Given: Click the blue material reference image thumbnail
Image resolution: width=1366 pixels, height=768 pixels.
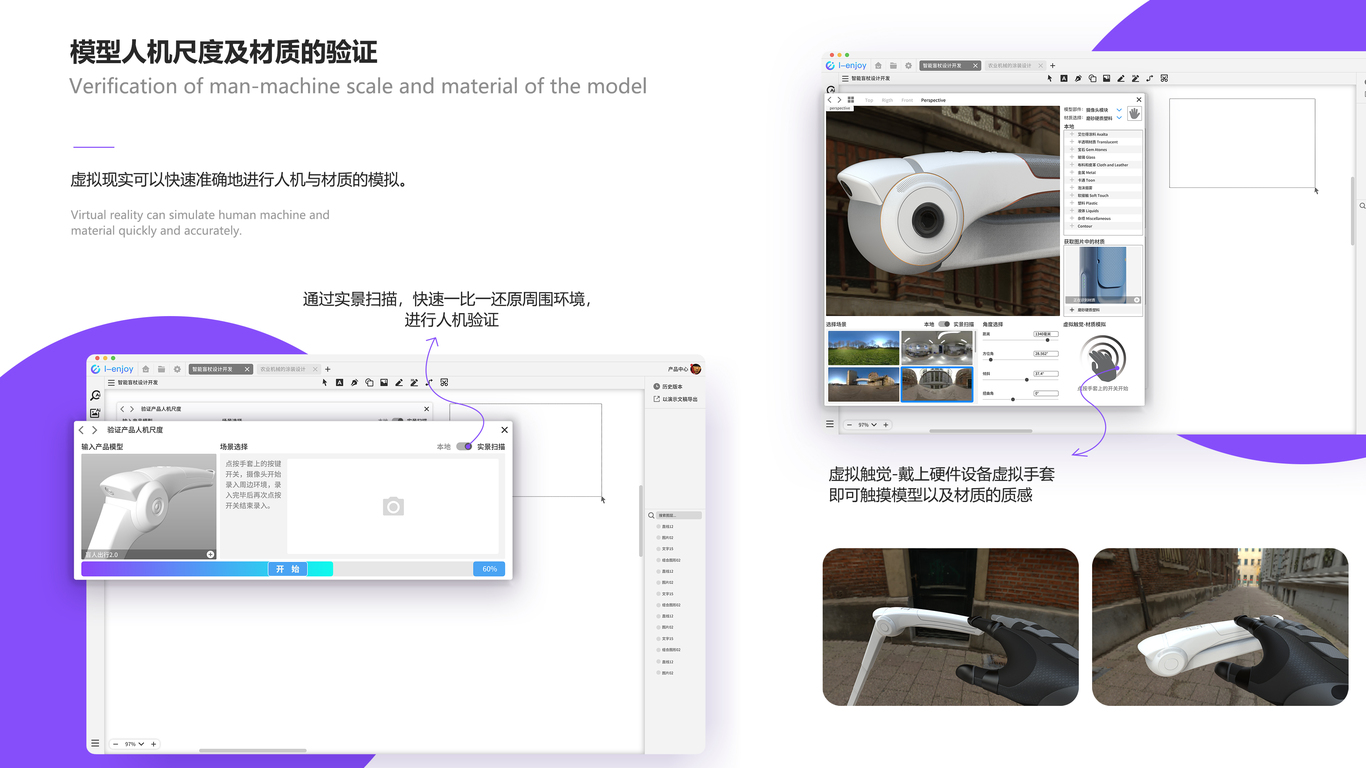Looking at the screenshot, I should [x=1102, y=275].
